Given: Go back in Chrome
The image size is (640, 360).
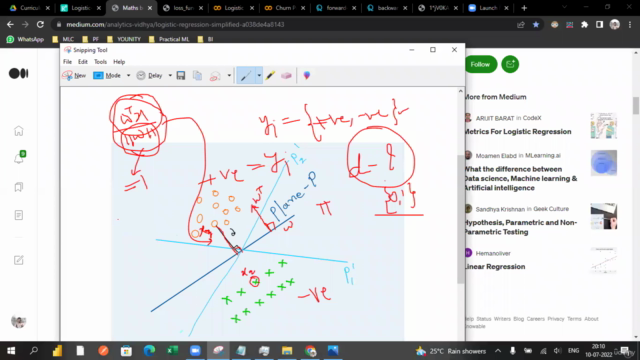Looking at the screenshot, I should point(10,24).
